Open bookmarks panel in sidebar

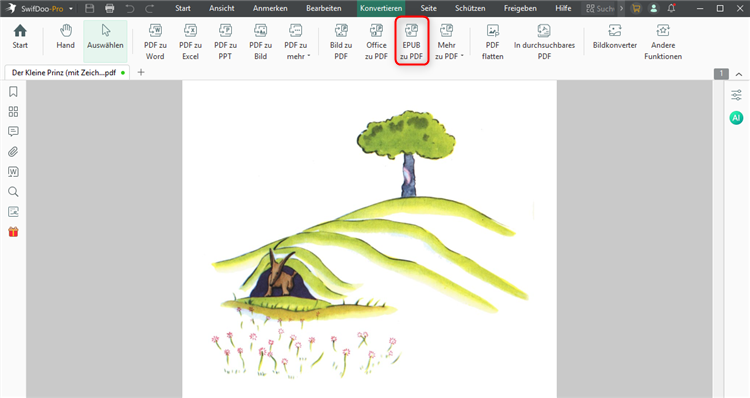tap(13, 91)
